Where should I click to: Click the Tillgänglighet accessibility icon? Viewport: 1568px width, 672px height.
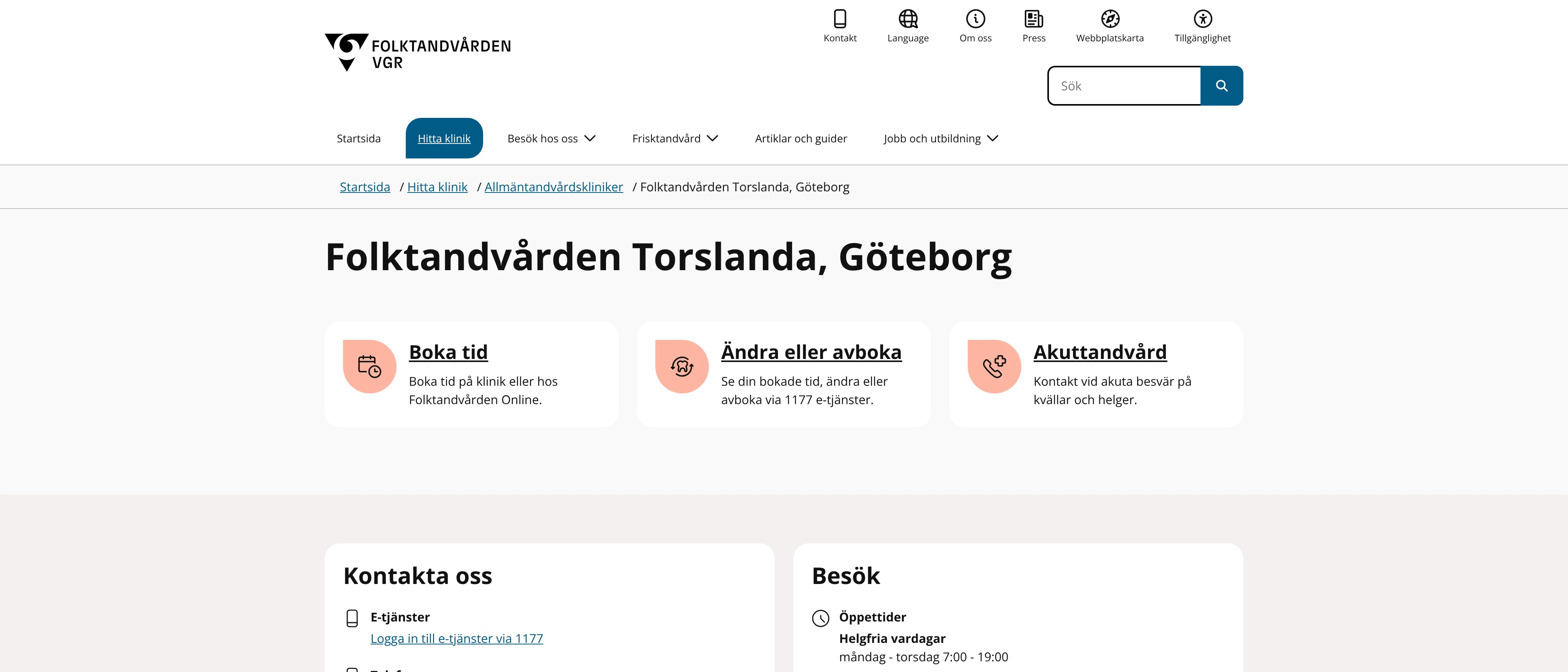(x=1203, y=19)
